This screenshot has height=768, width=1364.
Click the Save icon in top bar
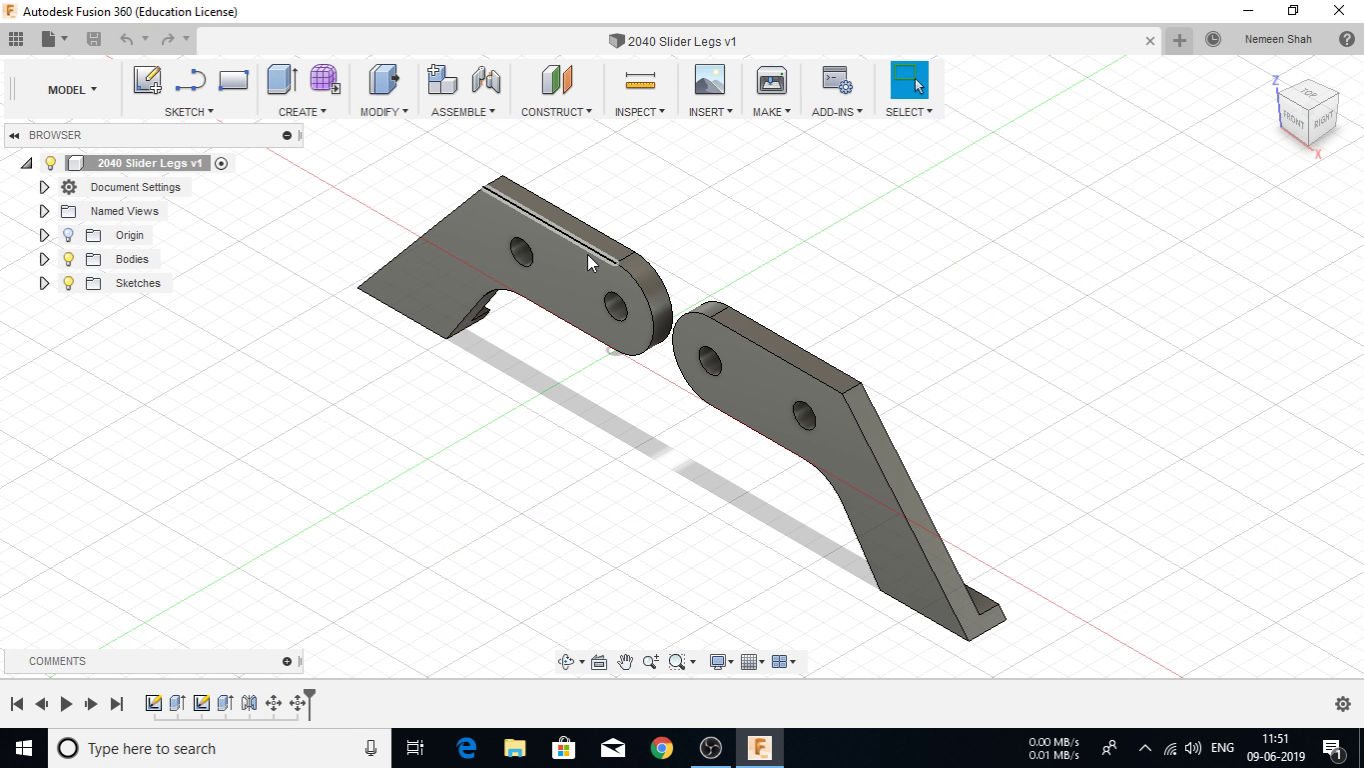point(94,39)
